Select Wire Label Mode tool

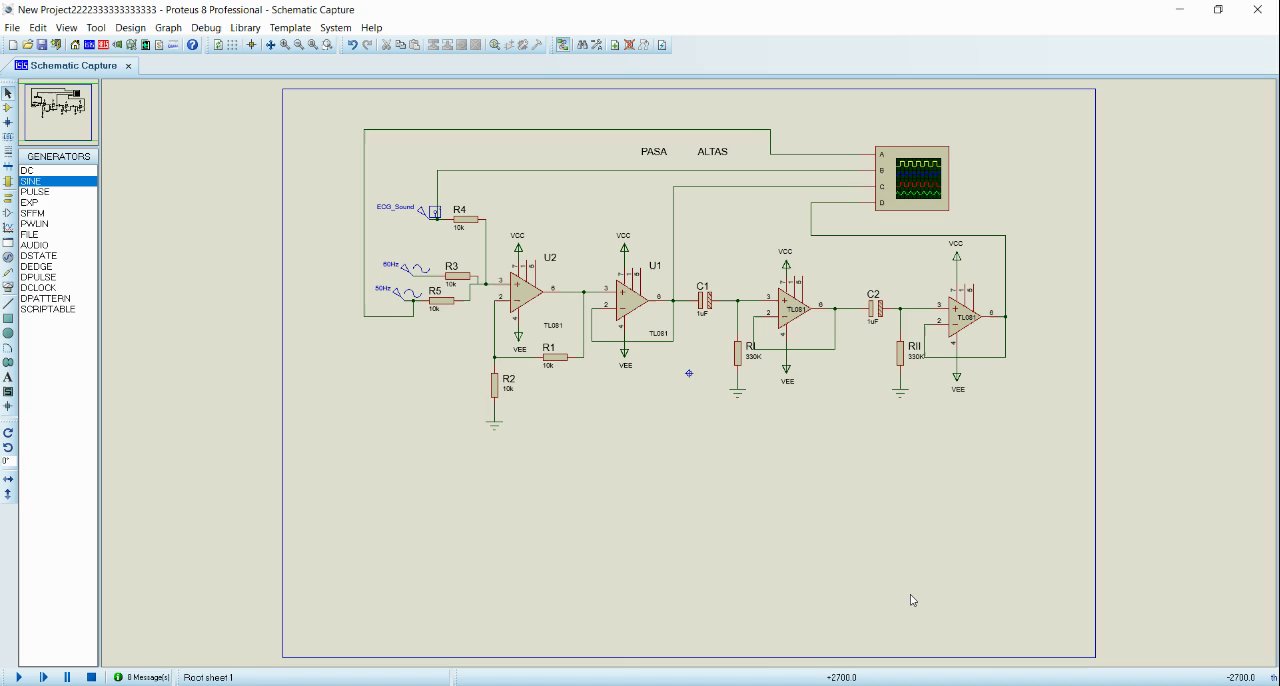(x=8, y=136)
